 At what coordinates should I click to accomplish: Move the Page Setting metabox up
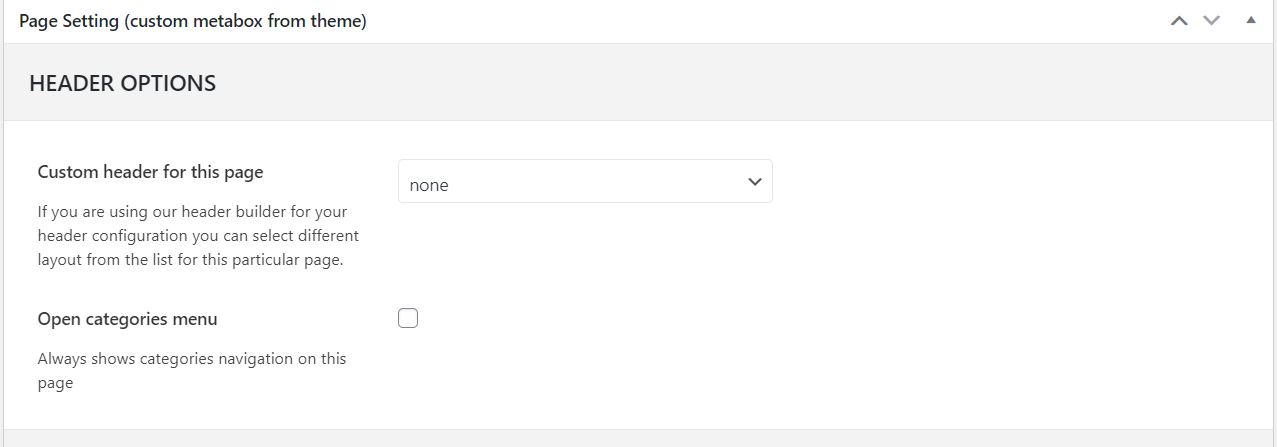pos(1179,21)
